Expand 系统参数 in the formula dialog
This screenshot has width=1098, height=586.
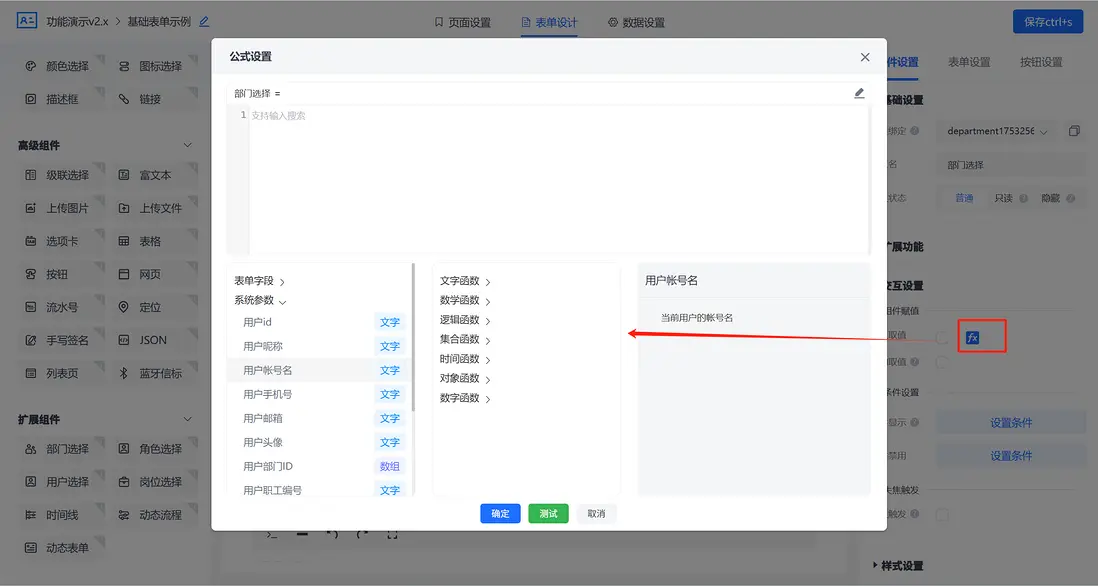(255, 298)
